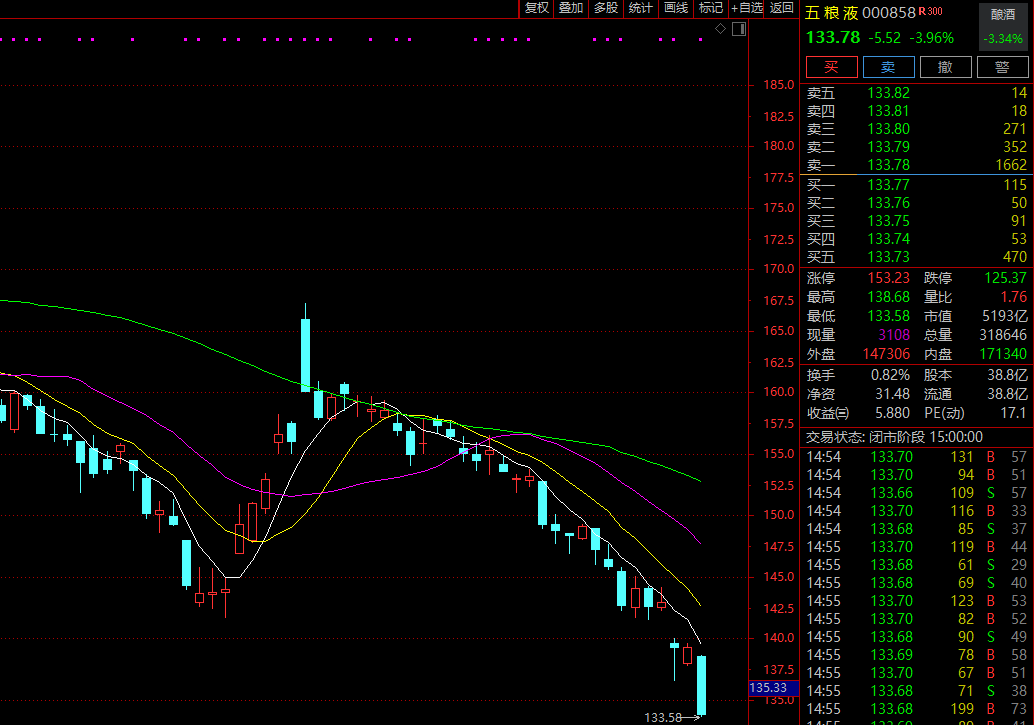Add stock via the +自选 button

point(746,8)
